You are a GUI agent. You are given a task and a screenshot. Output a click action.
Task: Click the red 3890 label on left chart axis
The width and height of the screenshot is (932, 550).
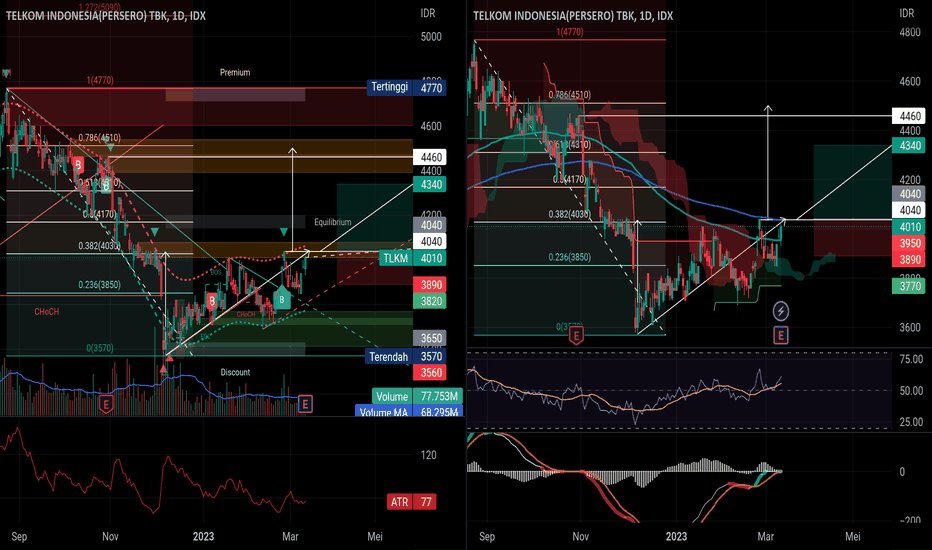pos(430,285)
